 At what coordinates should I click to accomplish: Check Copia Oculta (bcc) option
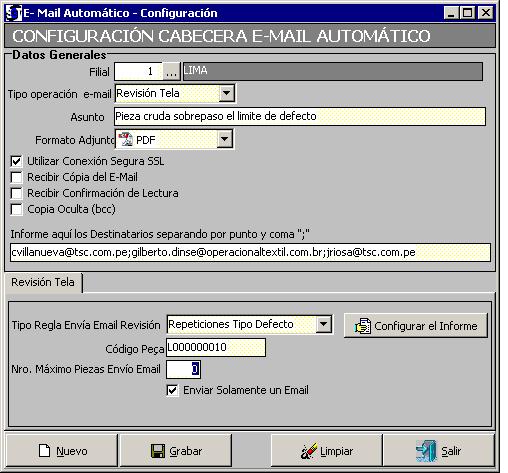tap(16, 209)
